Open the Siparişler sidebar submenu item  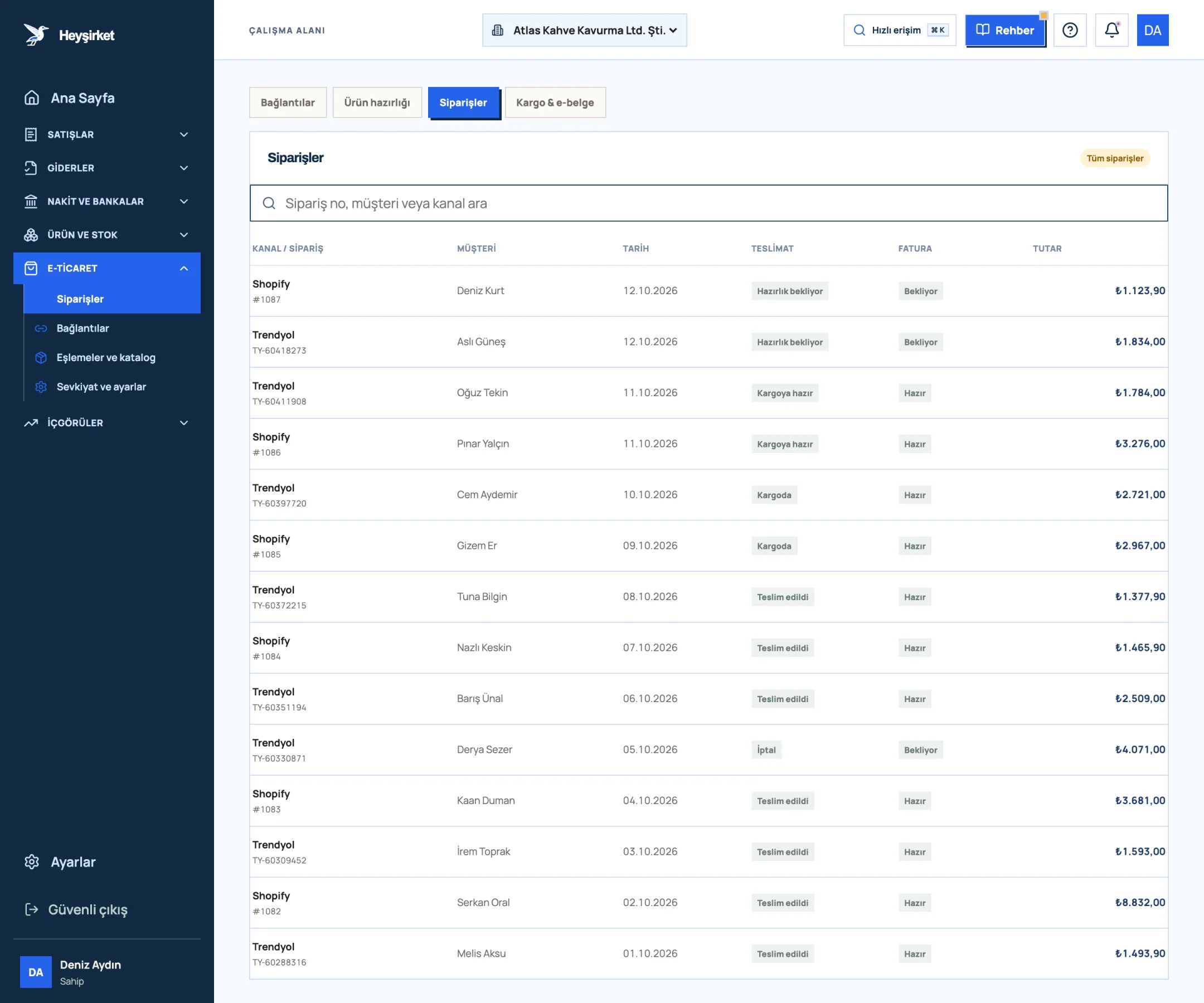coord(112,299)
